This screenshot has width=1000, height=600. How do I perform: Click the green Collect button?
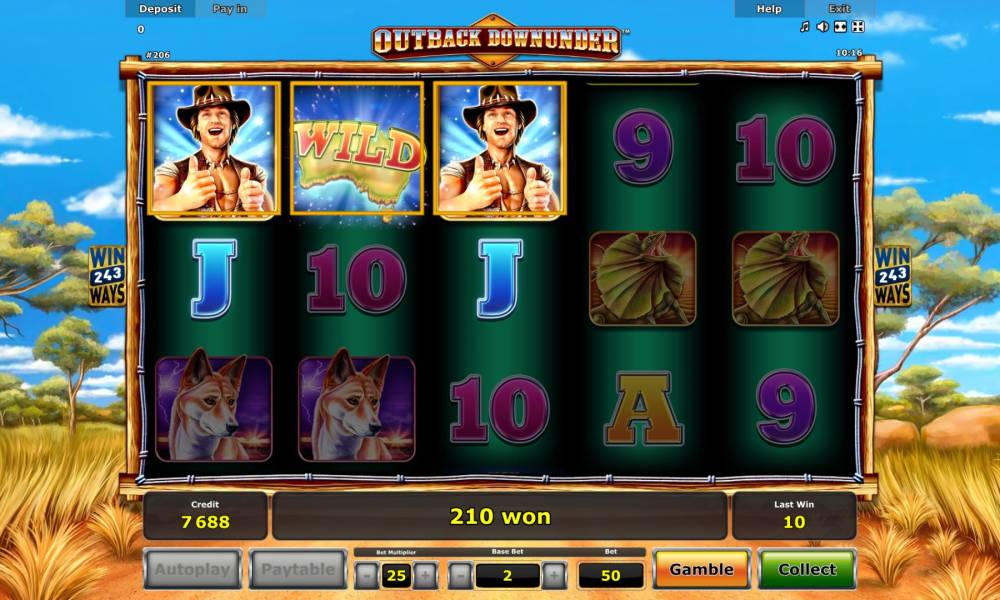(807, 569)
